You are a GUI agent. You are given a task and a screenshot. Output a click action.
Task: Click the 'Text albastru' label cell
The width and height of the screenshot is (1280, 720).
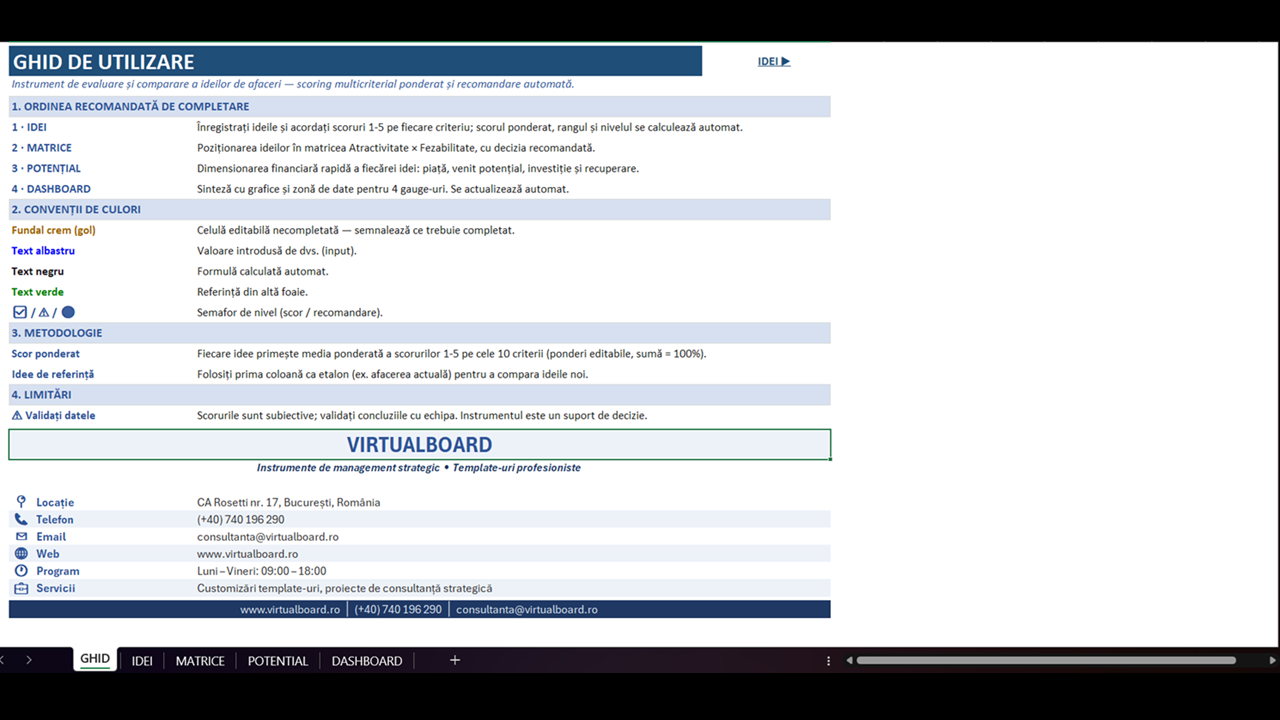tap(43, 251)
